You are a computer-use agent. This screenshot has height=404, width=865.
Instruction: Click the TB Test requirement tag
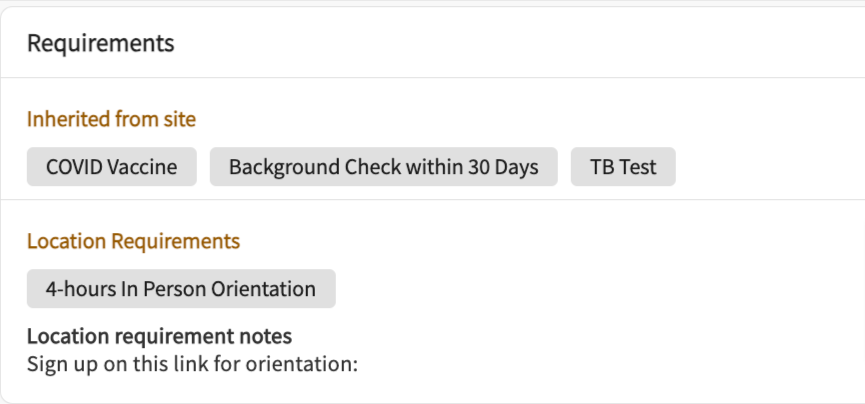[622, 167]
